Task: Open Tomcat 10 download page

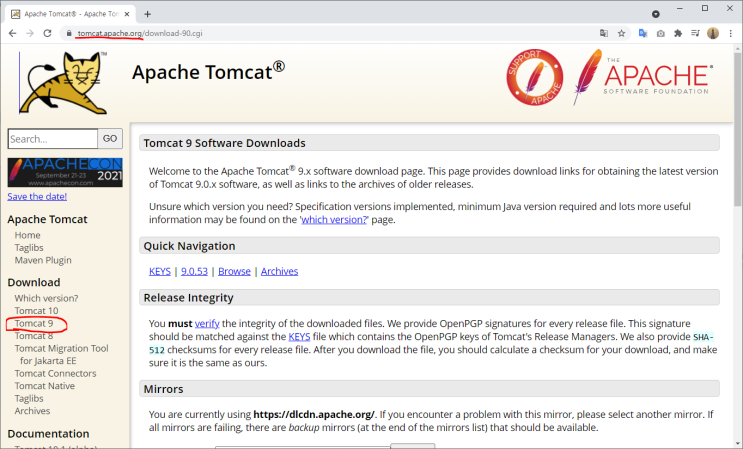Action: (x=36, y=311)
